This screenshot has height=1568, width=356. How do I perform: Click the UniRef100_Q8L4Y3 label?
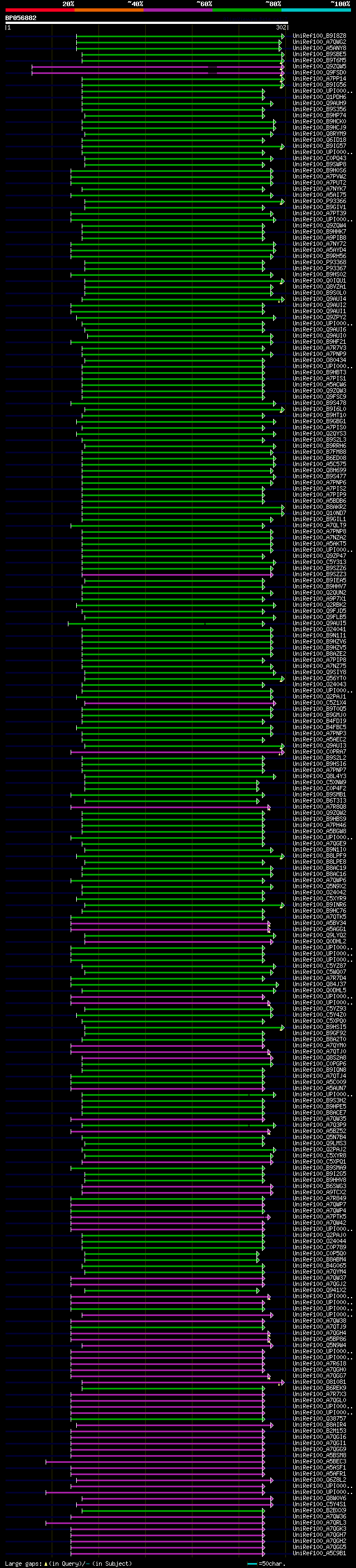tap(319, 776)
